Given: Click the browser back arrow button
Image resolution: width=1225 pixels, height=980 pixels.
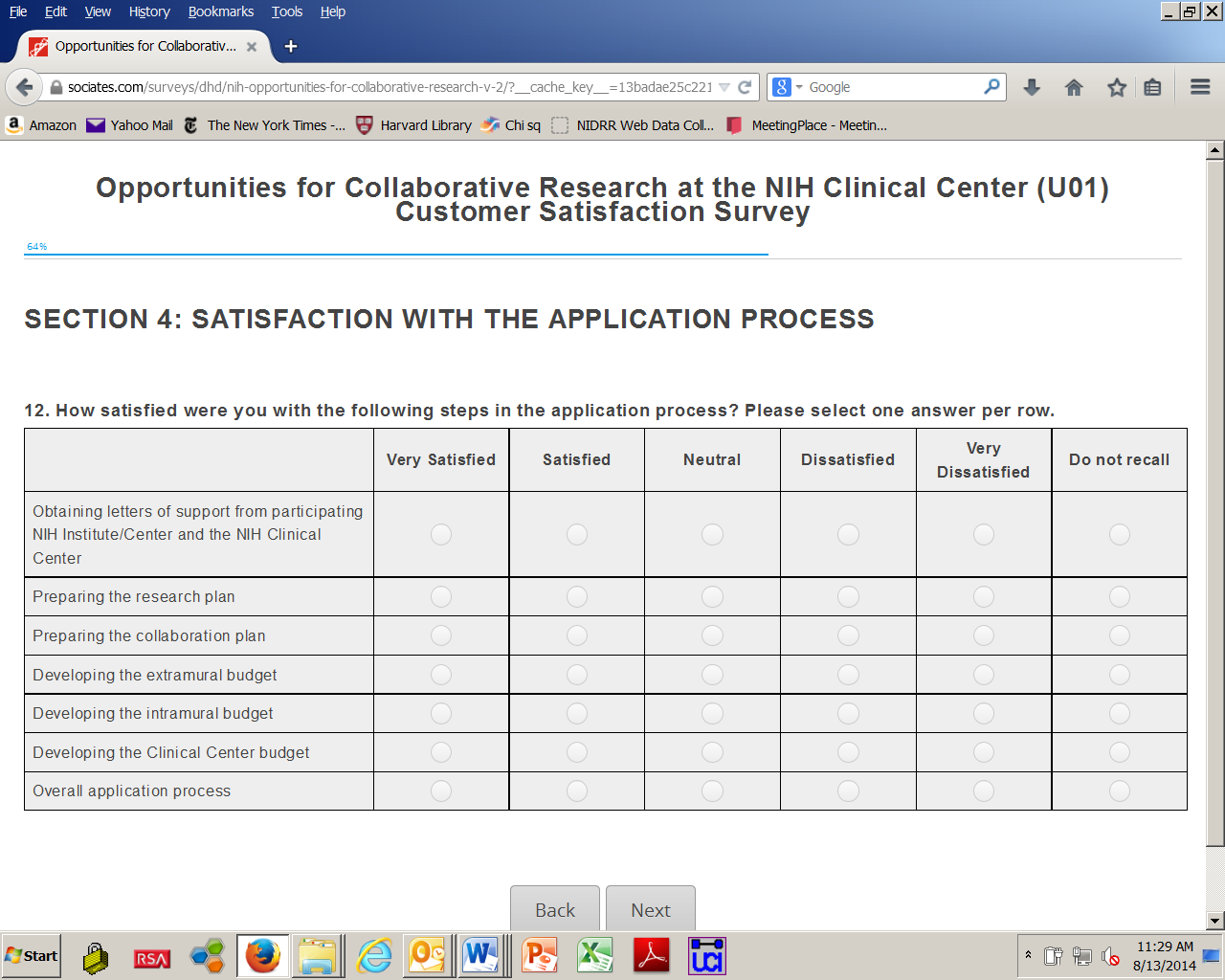Looking at the screenshot, I should pyautogui.click(x=24, y=87).
